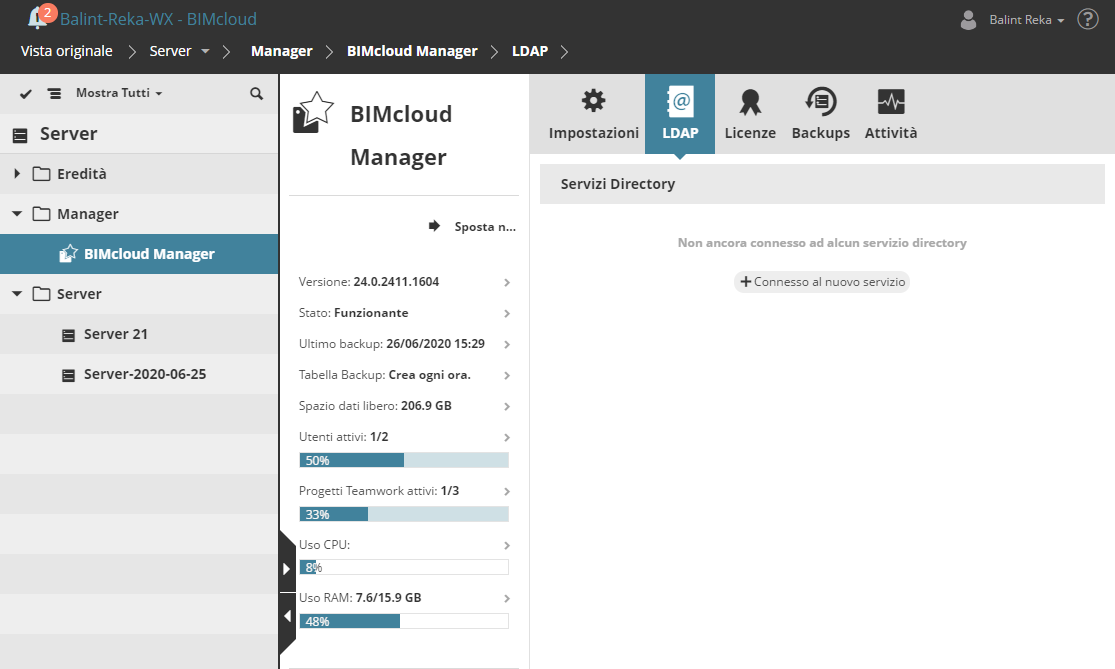Click the Uso CPU 8% bar
The width and height of the screenshot is (1115, 669).
pyautogui.click(x=404, y=567)
